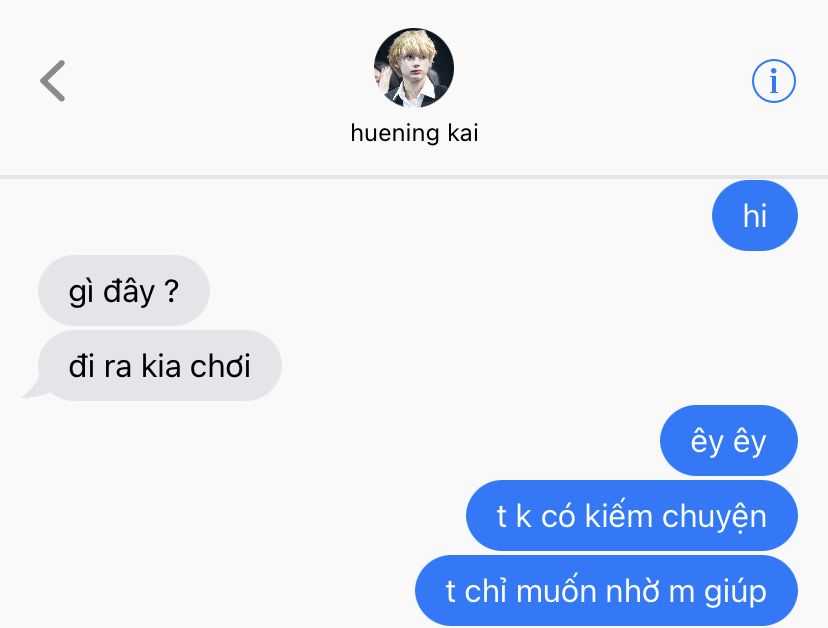Select the "t k có kiếm chuyện" message
This screenshot has height=628, width=828.
tap(632, 515)
